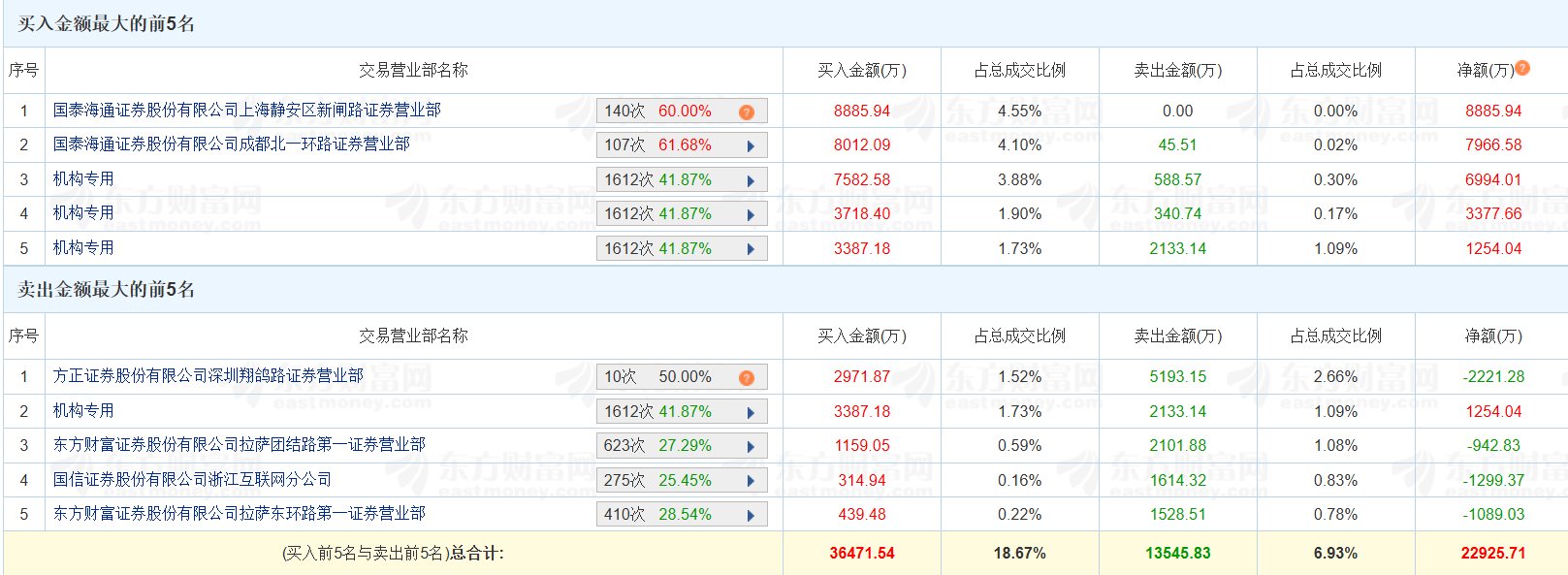The width and height of the screenshot is (1568, 575).
Task: Click the 买入金额最大的前5名 section heading
Action: tap(107, 24)
